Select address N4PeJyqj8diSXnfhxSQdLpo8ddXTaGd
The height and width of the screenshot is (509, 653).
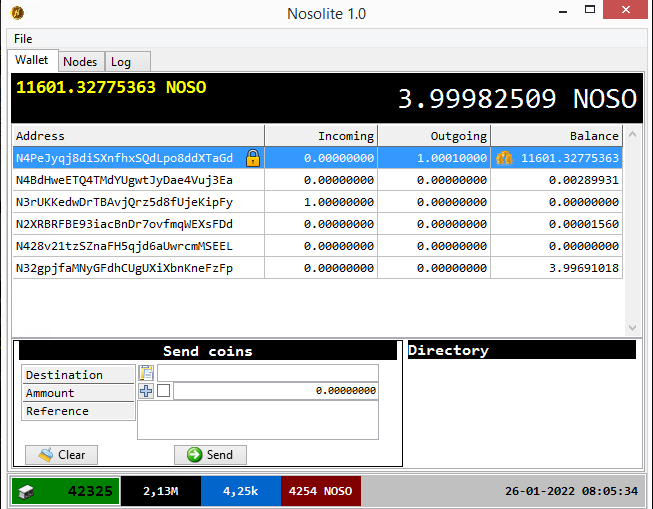point(124,158)
